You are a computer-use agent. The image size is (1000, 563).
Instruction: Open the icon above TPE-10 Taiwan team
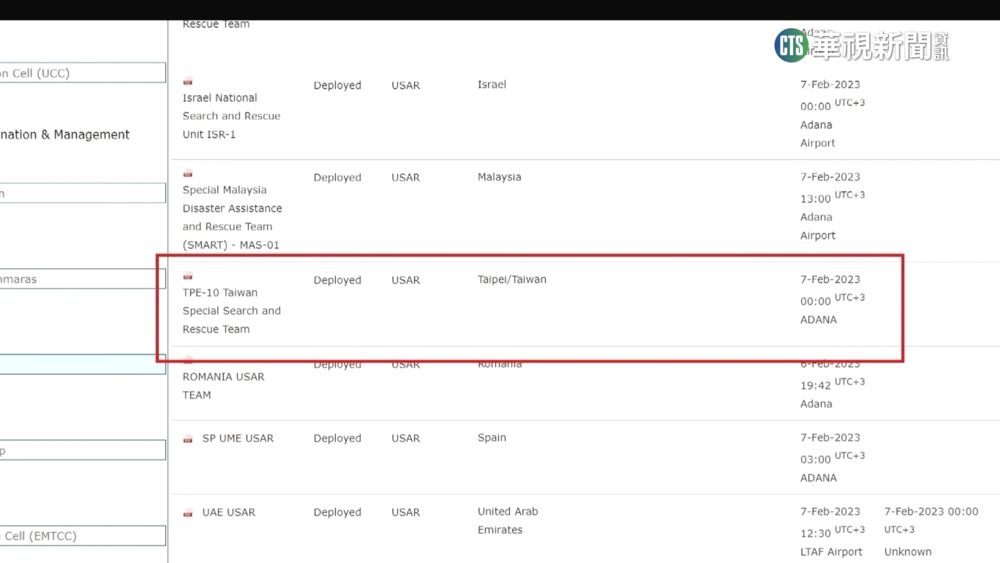pyautogui.click(x=188, y=277)
